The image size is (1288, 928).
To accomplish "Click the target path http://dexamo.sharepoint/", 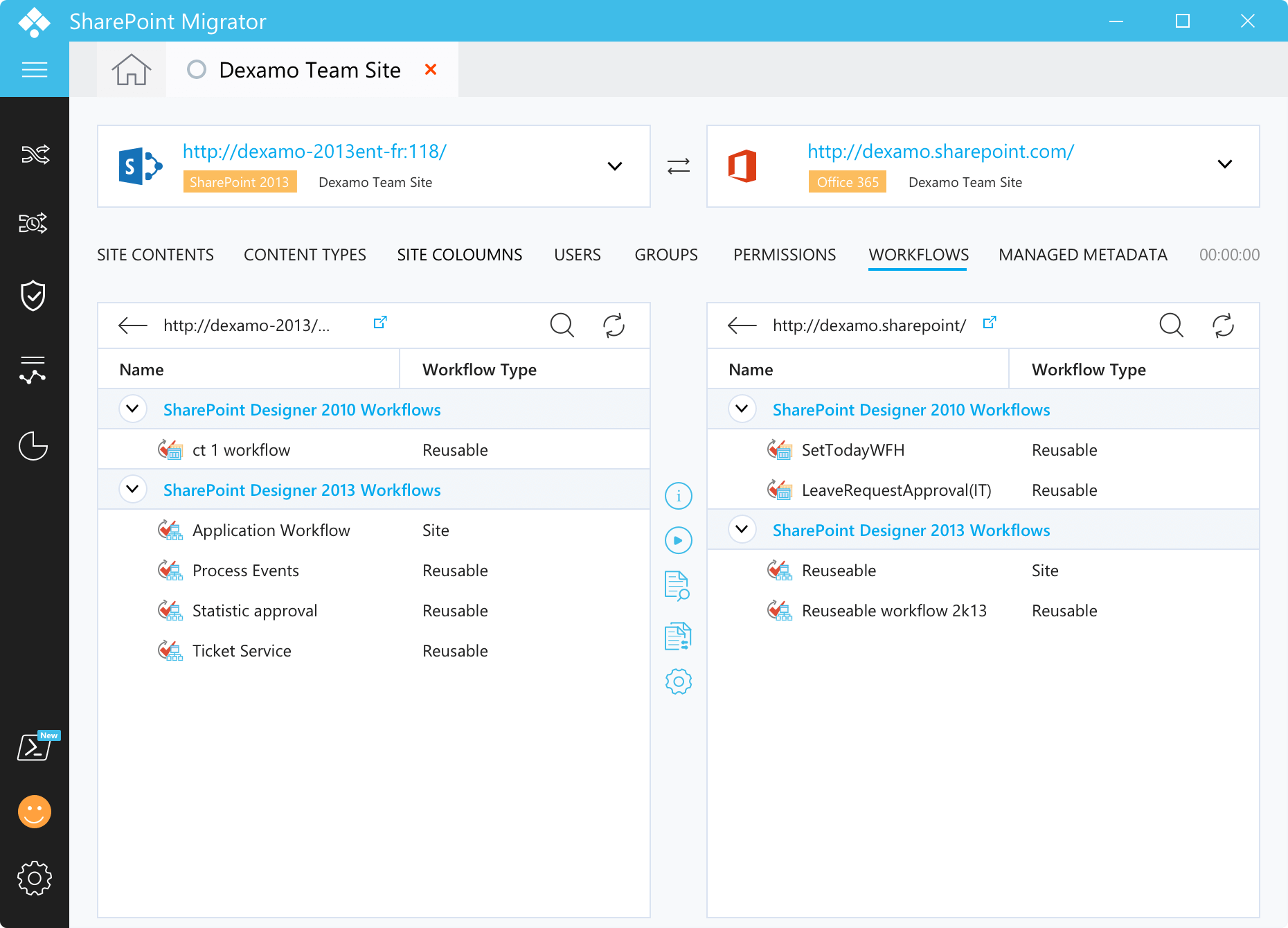I will [x=869, y=325].
